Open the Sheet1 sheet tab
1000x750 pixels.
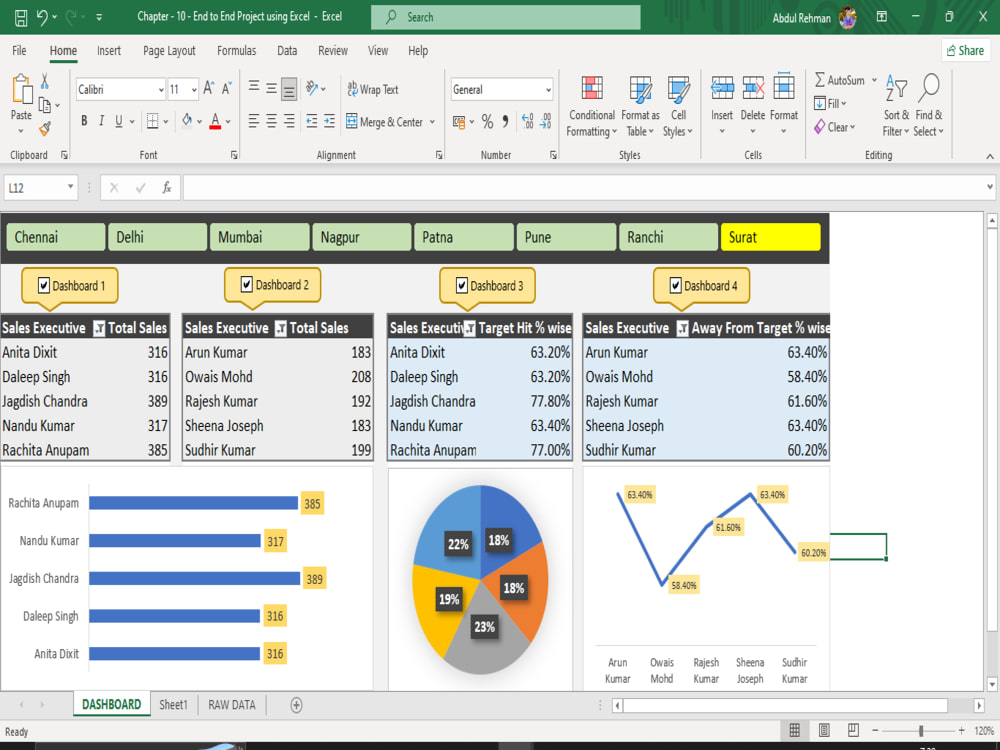point(173,705)
